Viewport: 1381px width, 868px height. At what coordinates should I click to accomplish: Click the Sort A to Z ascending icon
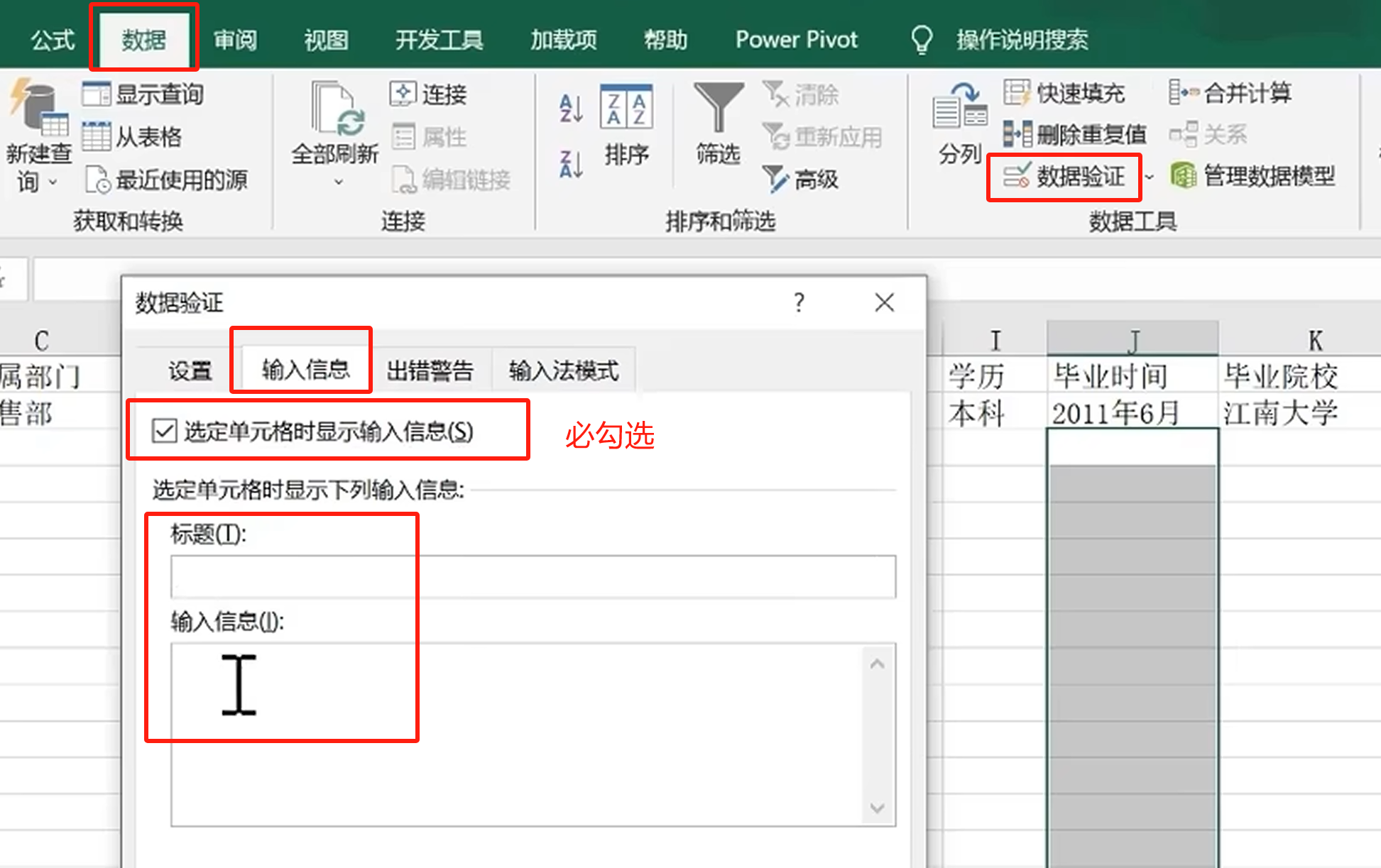click(x=571, y=109)
